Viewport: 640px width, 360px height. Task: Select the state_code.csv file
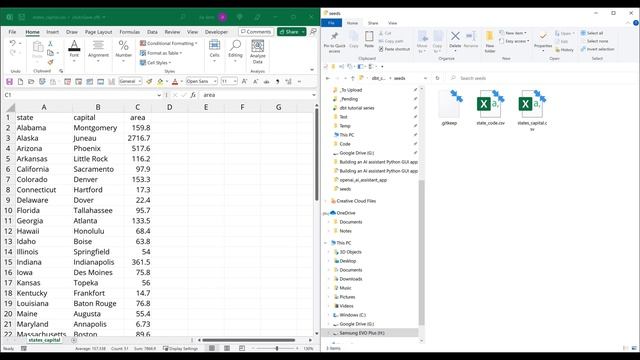pyautogui.click(x=490, y=108)
